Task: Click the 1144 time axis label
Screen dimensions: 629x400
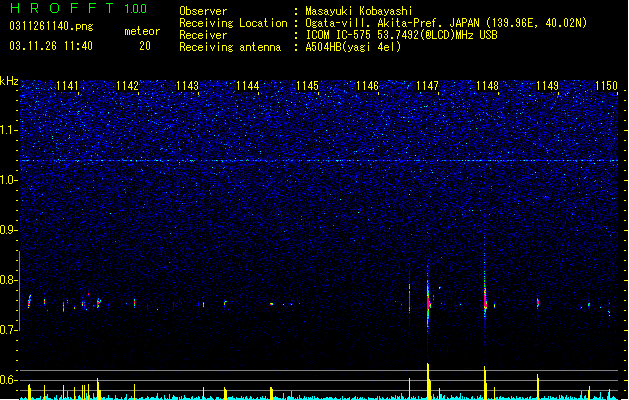Action: 248,86
